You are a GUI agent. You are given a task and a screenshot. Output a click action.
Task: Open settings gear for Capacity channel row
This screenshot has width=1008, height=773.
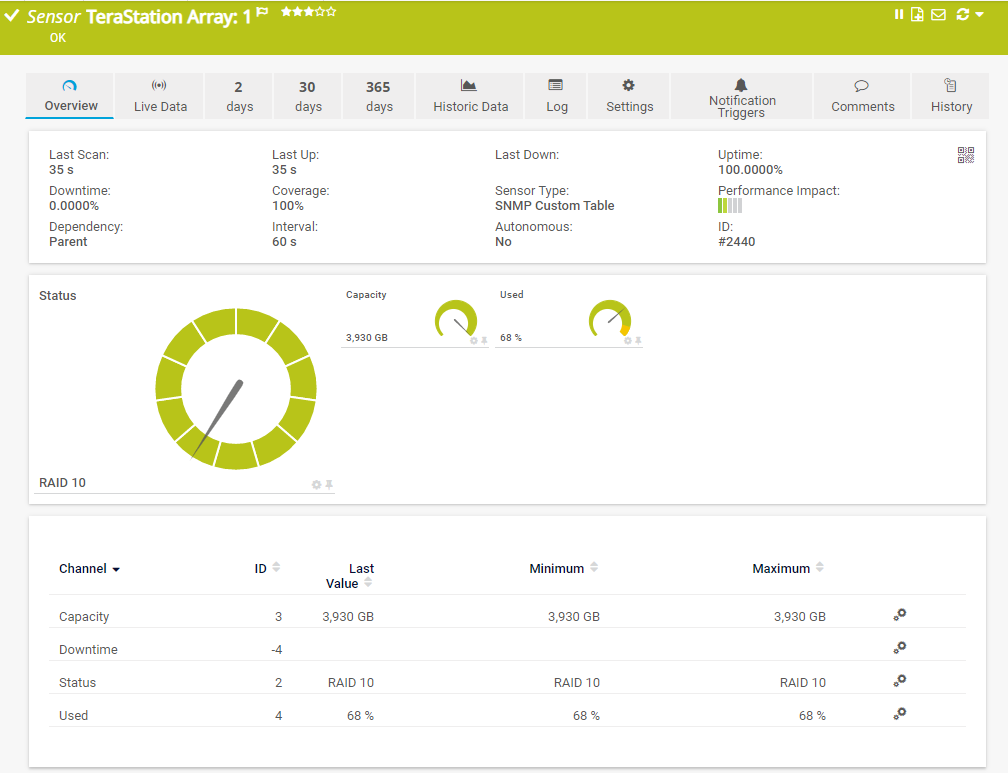(899, 616)
